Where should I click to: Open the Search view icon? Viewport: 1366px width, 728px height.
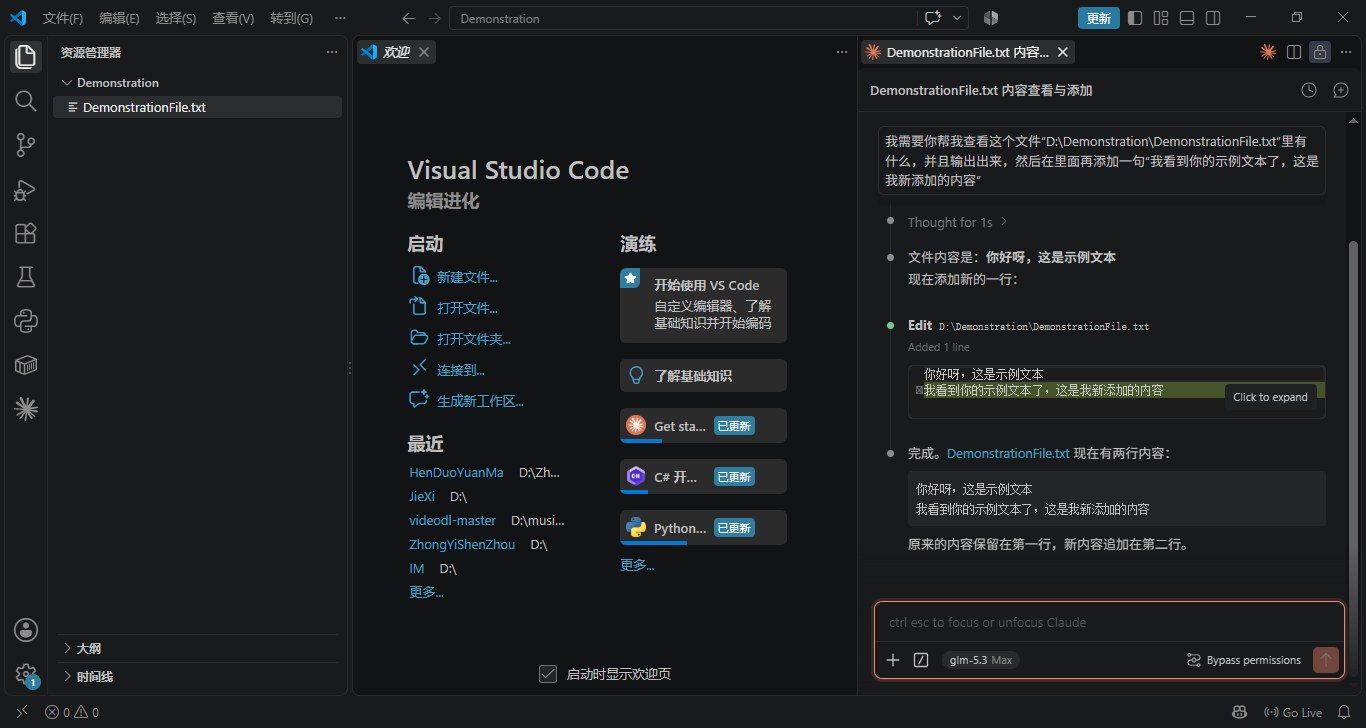pos(26,100)
